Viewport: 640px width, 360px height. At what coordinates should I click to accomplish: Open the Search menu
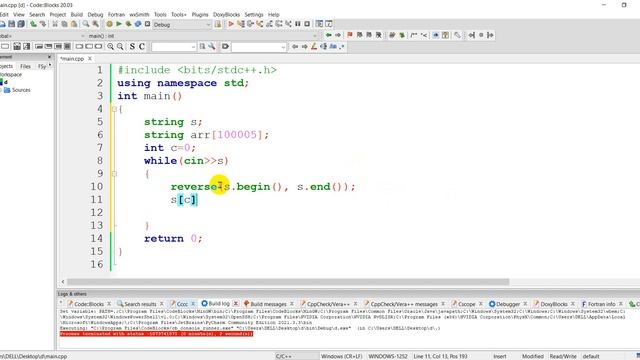point(37,14)
